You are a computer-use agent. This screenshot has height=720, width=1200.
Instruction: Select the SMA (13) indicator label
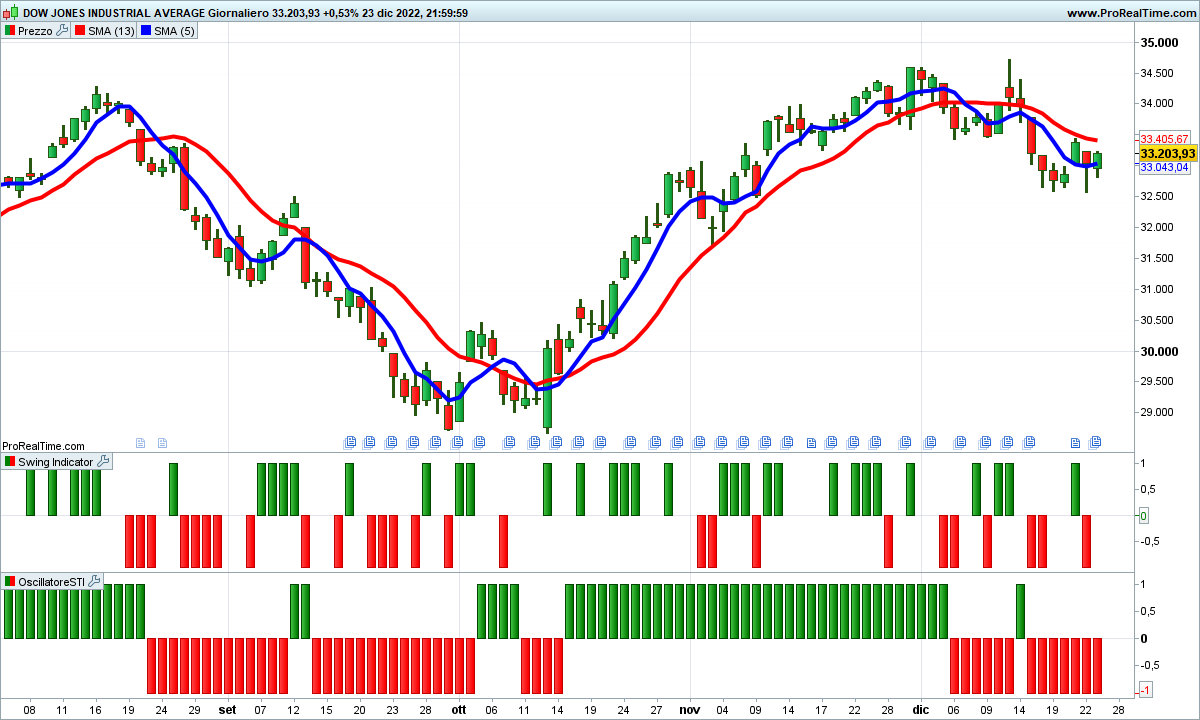[111, 31]
